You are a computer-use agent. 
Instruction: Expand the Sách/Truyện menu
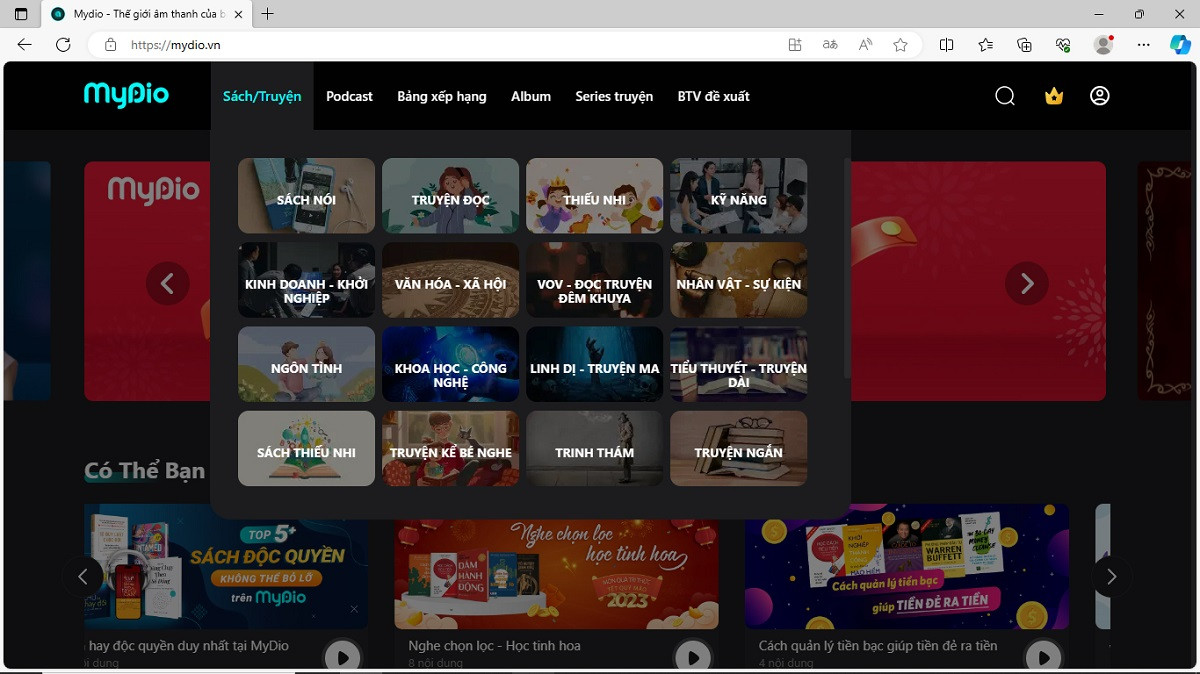click(262, 96)
